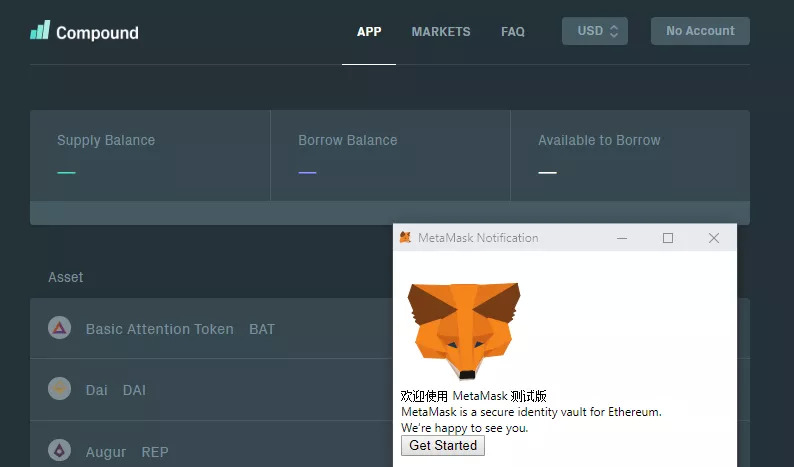Click the Dai token icon
The height and width of the screenshot is (467, 794).
coord(59,389)
